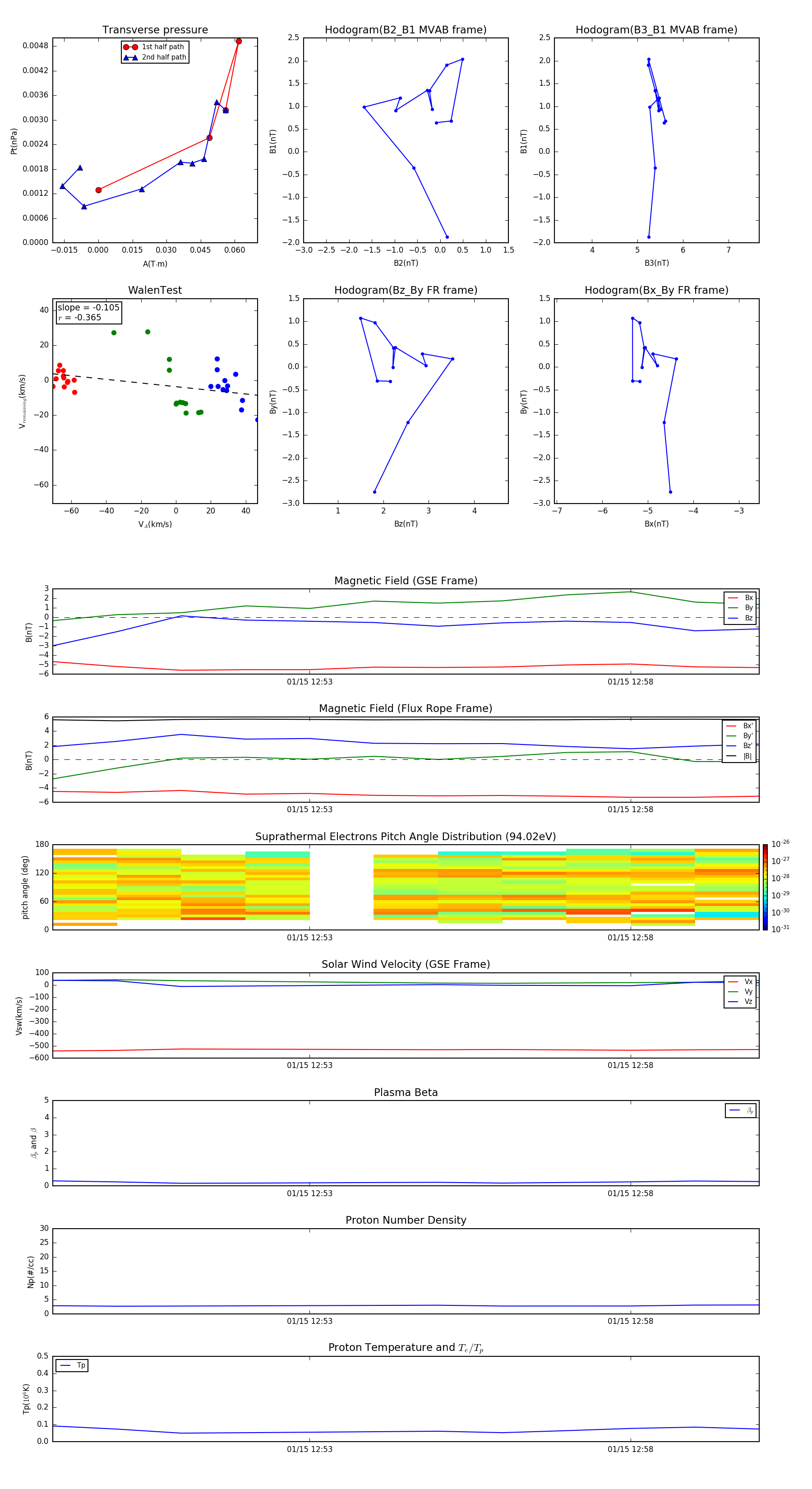Screen dimensions: 812x1489
Task: Select the "r = -0.365" annotation
Action: [x=80, y=317]
